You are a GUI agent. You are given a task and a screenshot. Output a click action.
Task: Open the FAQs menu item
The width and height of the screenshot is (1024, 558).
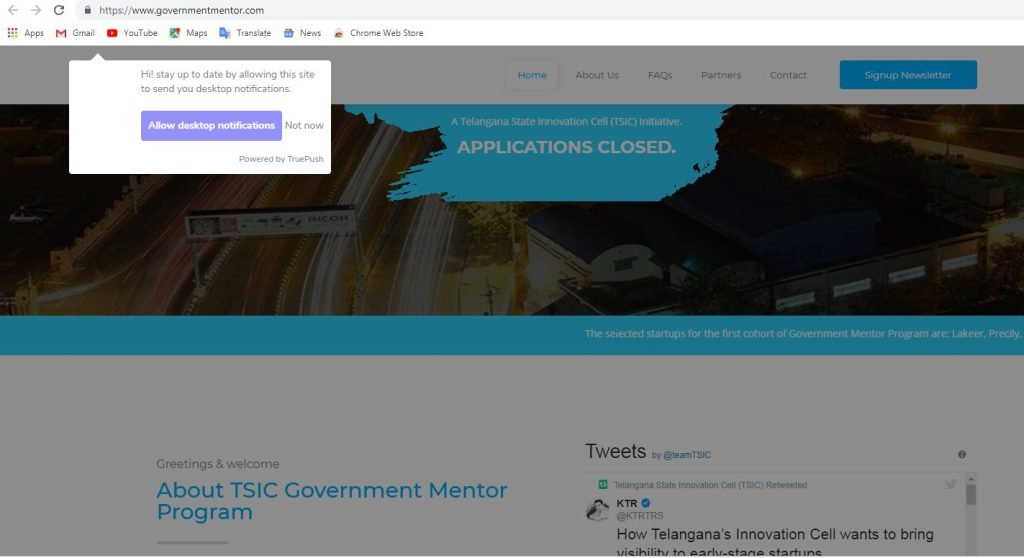(x=660, y=75)
